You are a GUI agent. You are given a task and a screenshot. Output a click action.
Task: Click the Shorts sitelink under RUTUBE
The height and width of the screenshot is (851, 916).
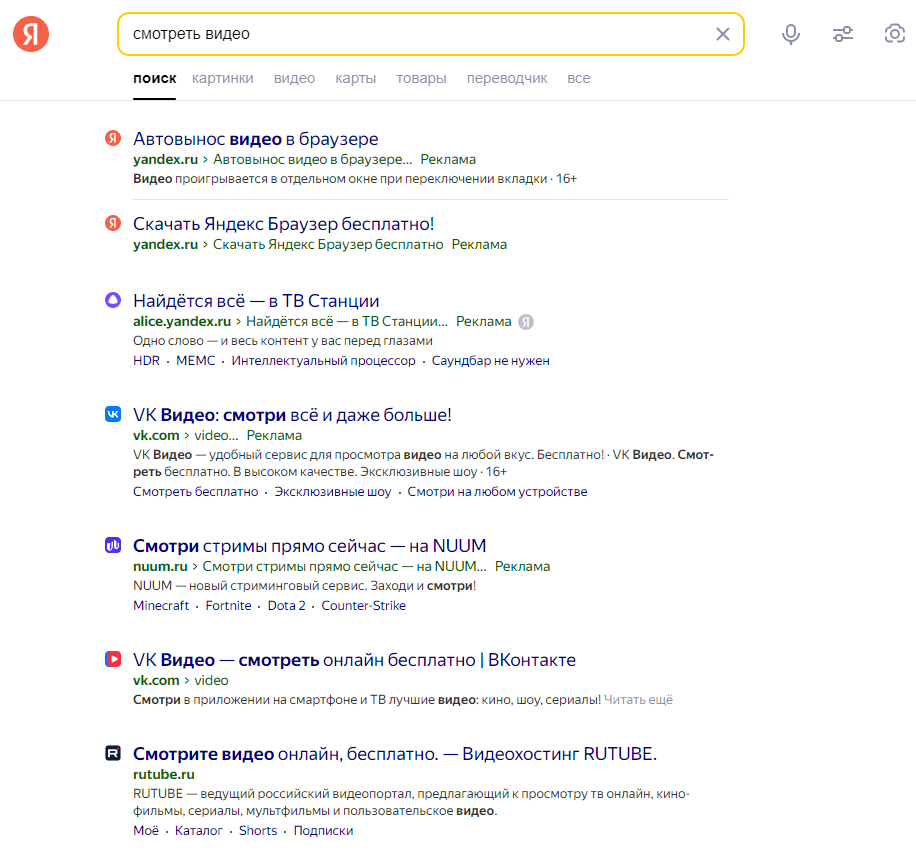(258, 831)
